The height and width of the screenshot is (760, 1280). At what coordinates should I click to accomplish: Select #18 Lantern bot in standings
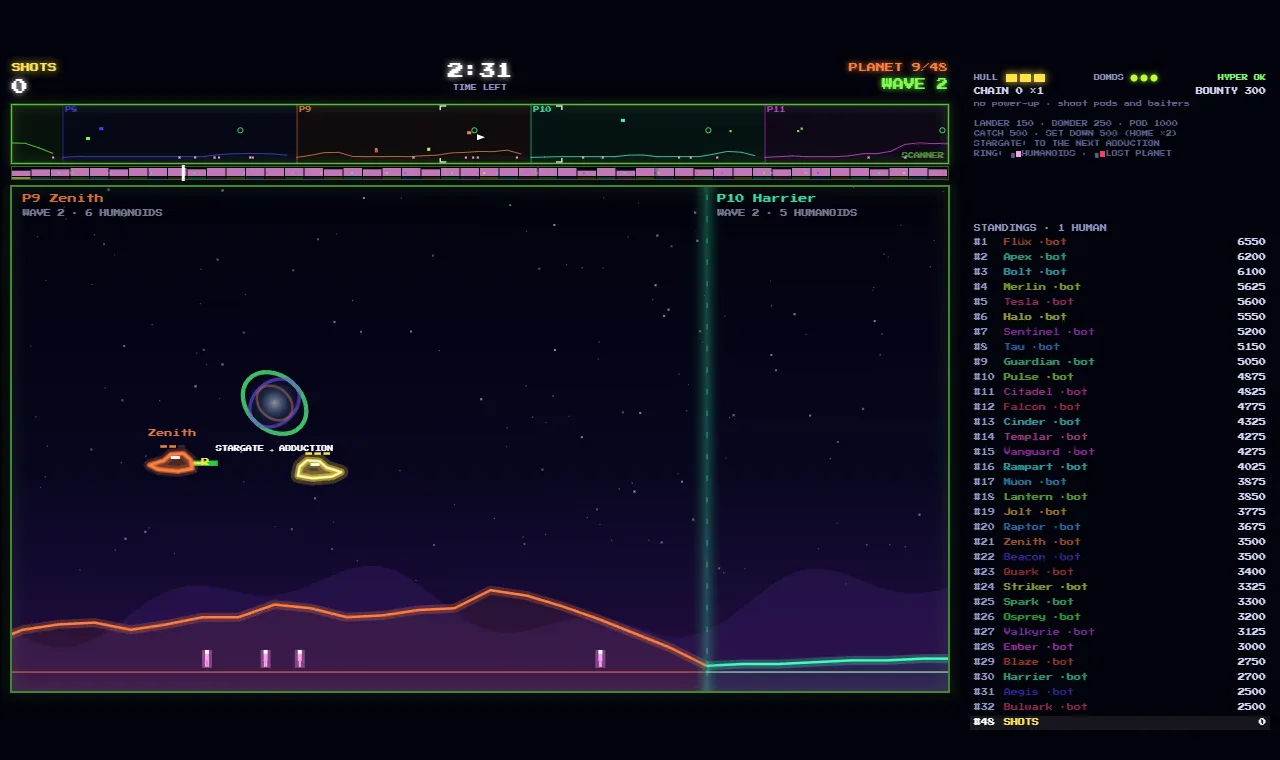pyautogui.click(x=1119, y=497)
